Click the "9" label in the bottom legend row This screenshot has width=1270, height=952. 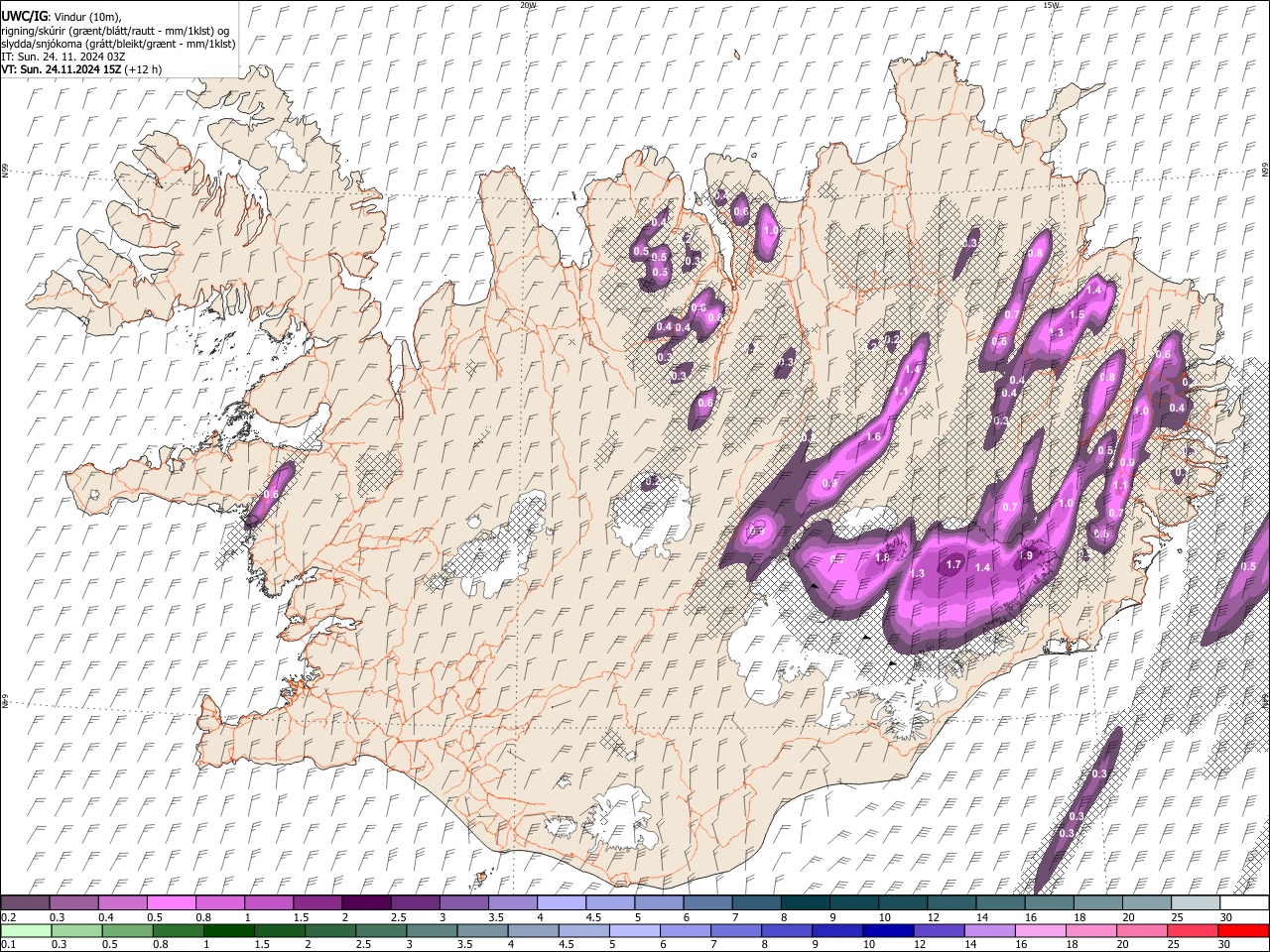pyautogui.click(x=815, y=944)
